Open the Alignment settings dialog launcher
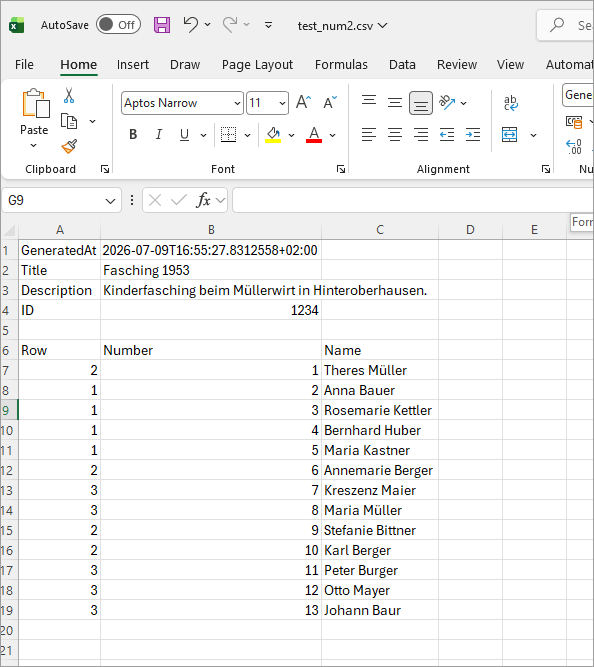Viewport: 594px width, 667px height. (545, 169)
